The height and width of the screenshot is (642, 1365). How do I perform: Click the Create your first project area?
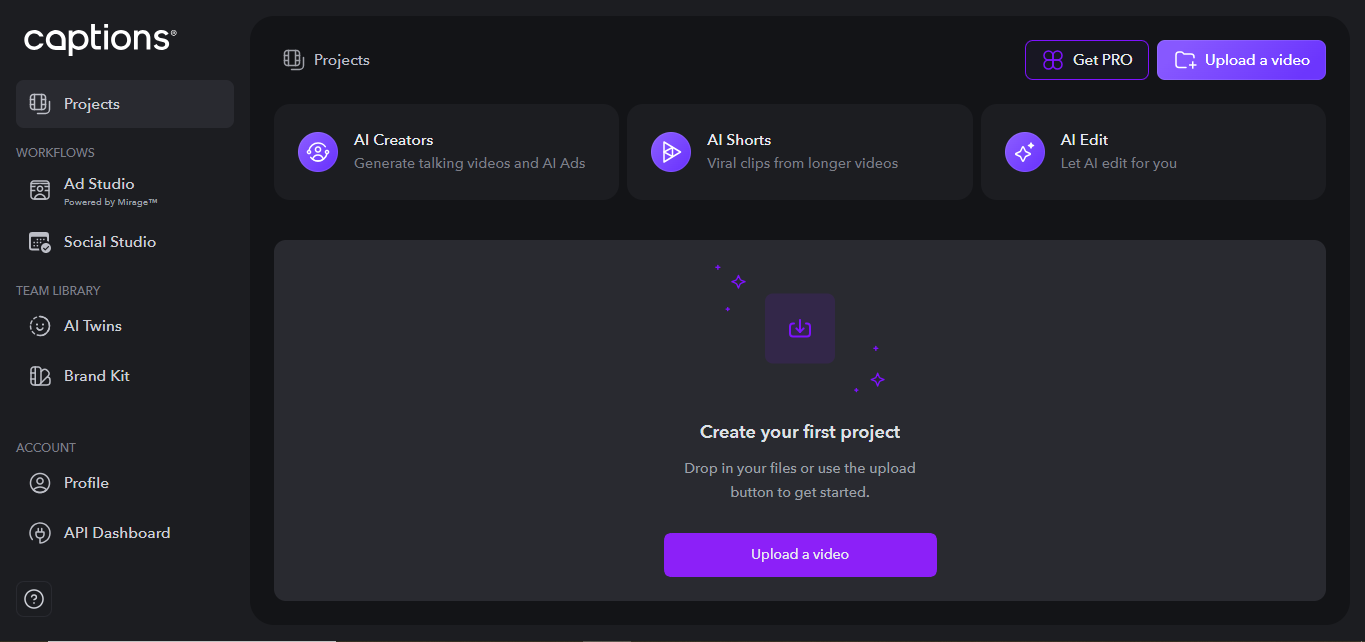click(x=800, y=431)
